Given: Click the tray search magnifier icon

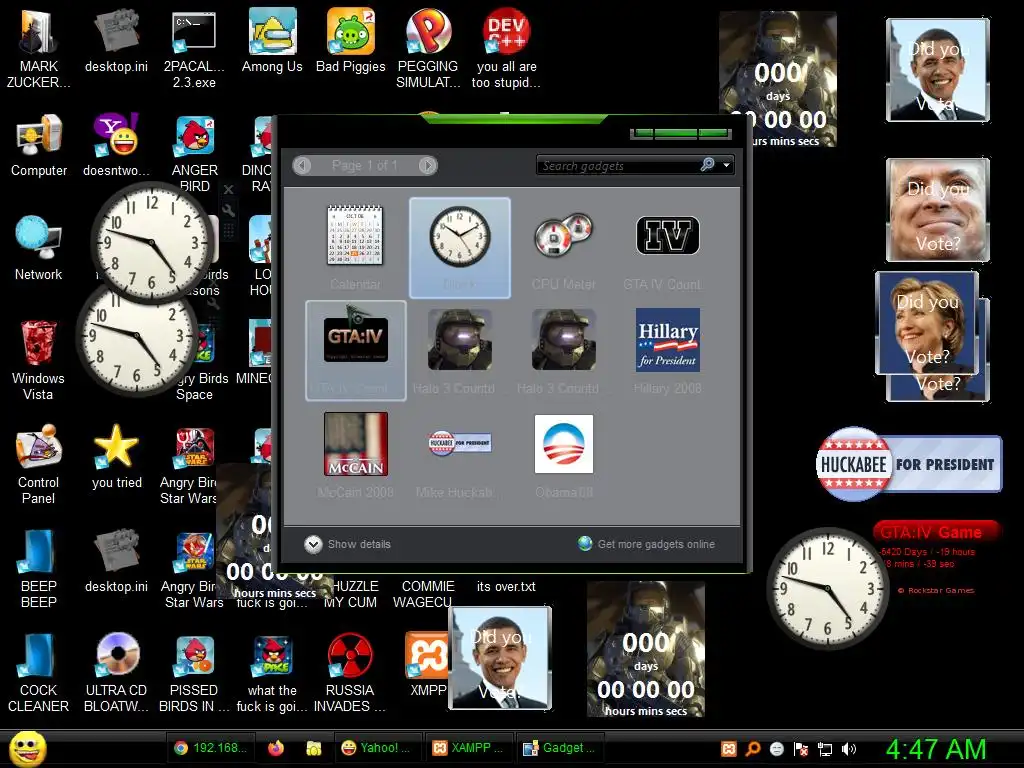Looking at the screenshot, I should (x=752, y=748).
